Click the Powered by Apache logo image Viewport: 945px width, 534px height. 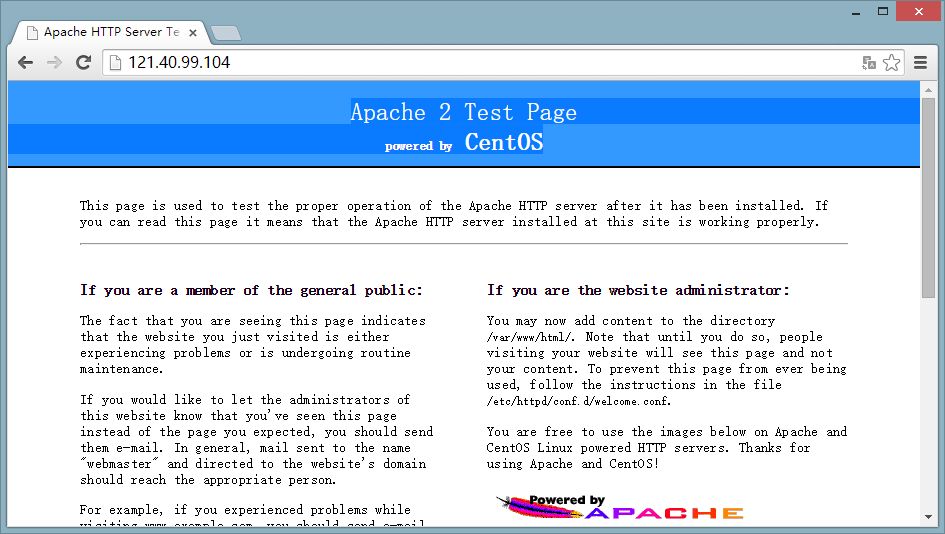pos(620,507)
